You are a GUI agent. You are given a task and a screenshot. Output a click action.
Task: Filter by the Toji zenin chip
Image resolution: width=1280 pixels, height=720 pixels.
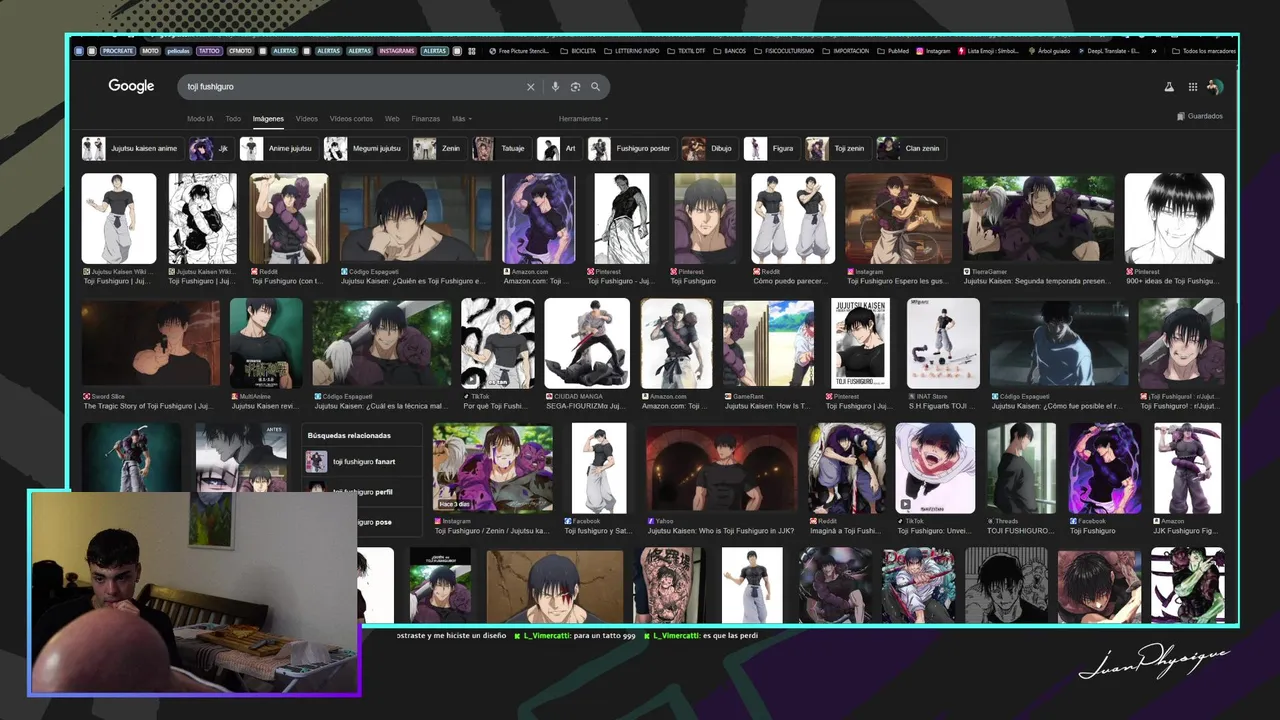click(x=837, y=149)
